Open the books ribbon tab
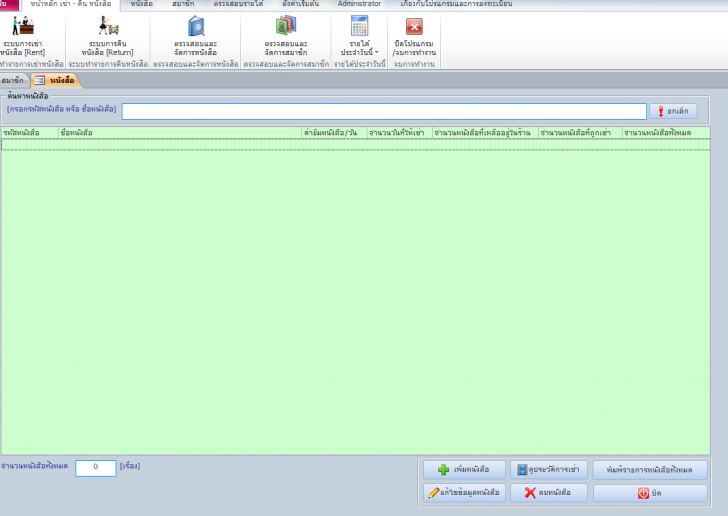The image size is (728, 516). coord(141,4)
